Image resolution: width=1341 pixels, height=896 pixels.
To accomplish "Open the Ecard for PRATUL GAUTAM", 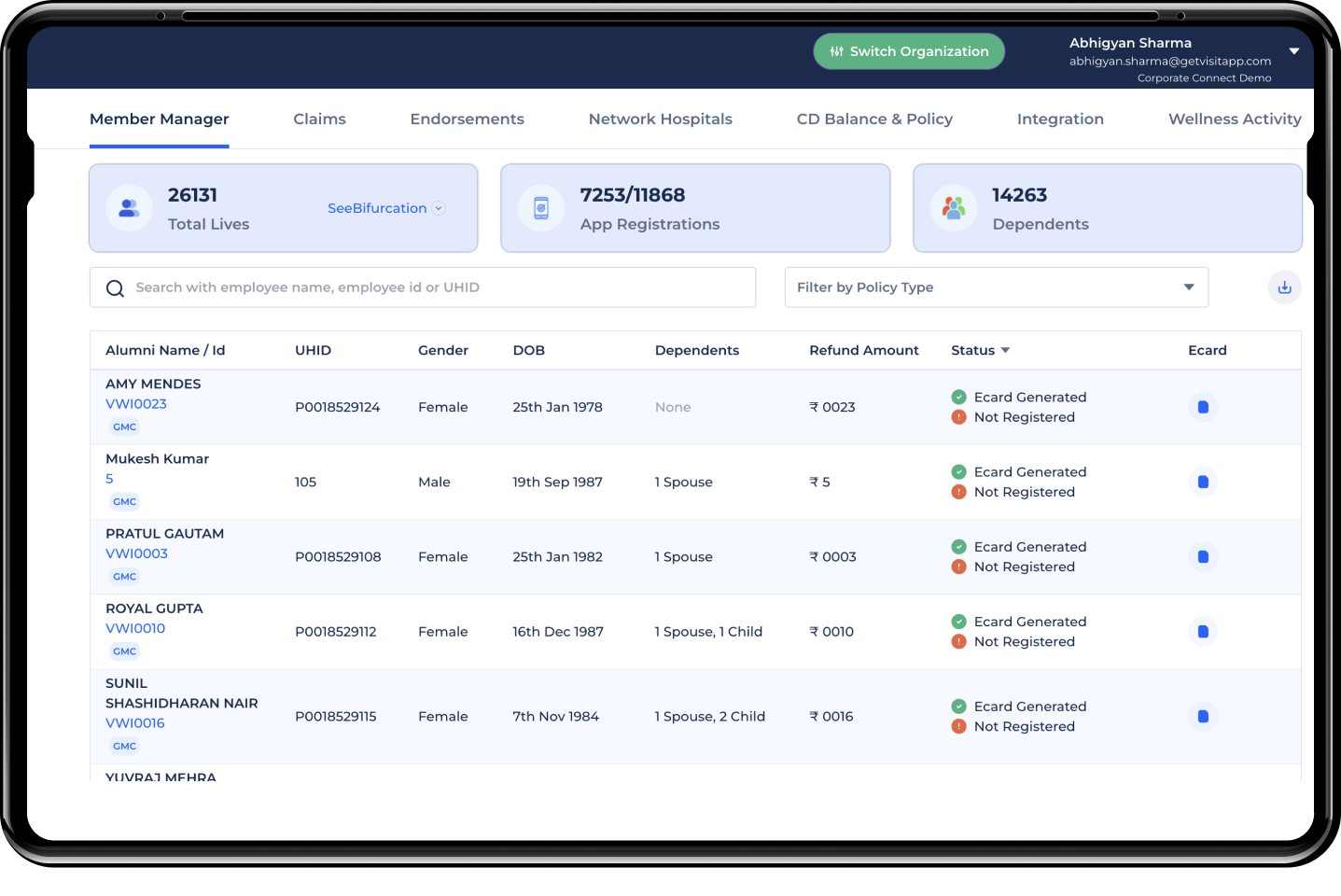I will coord(1203,556).
